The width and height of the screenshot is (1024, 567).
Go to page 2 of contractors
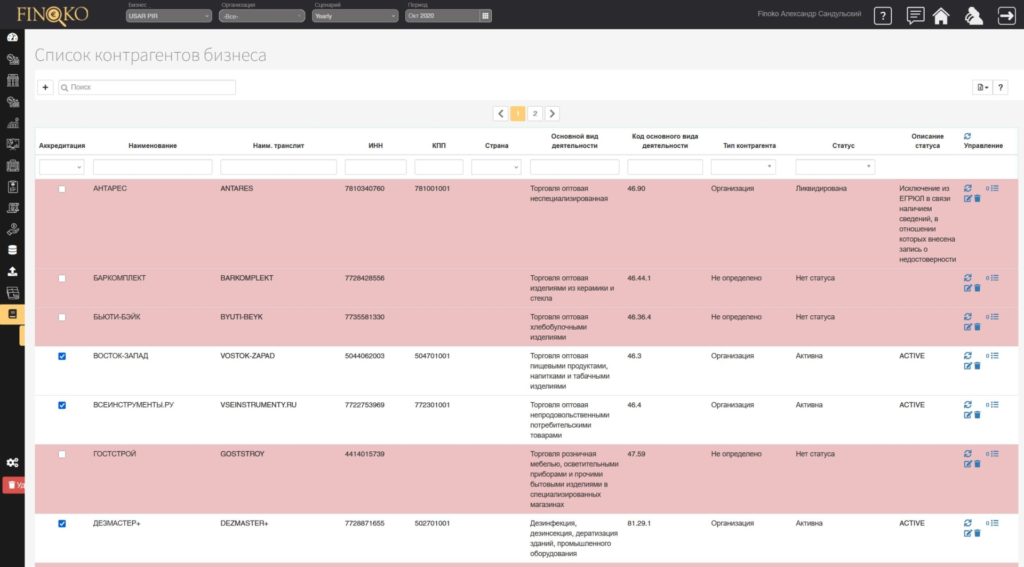pos(535,114)
